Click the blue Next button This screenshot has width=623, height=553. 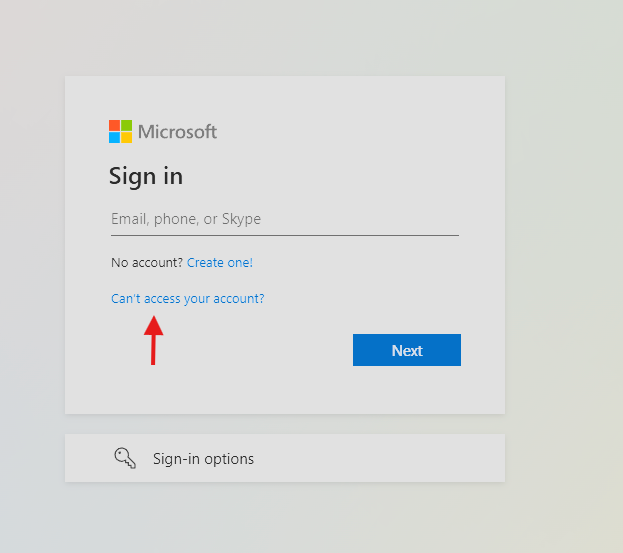point(407,350)
